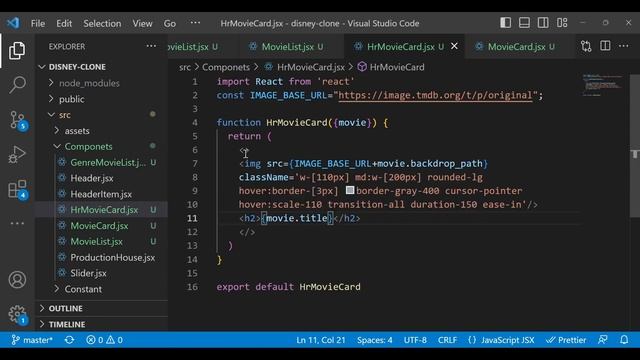This screenshot has height=360, width=640.
Task: Toggle the secondary side bar layout button
Action: coord(543,23)
